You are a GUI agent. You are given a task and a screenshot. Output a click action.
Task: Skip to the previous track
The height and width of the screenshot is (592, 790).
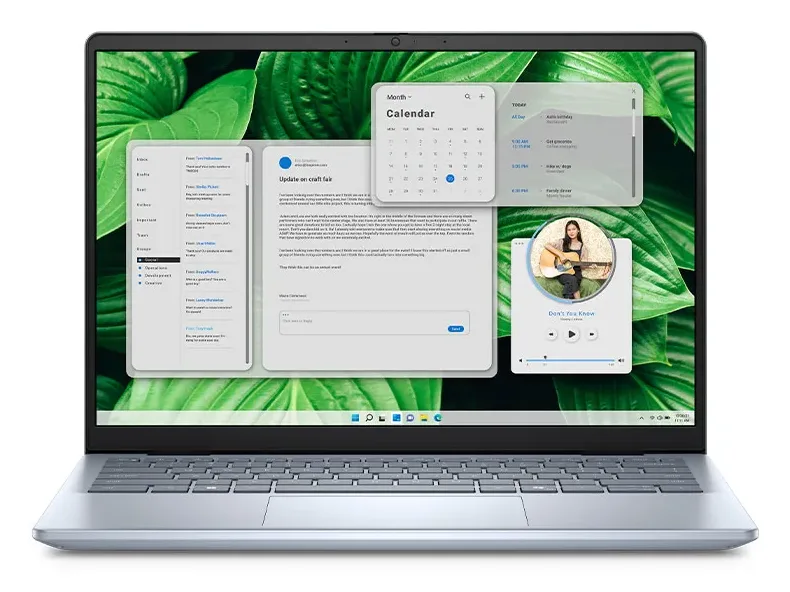pyautogui.click(x=551, y=334)
